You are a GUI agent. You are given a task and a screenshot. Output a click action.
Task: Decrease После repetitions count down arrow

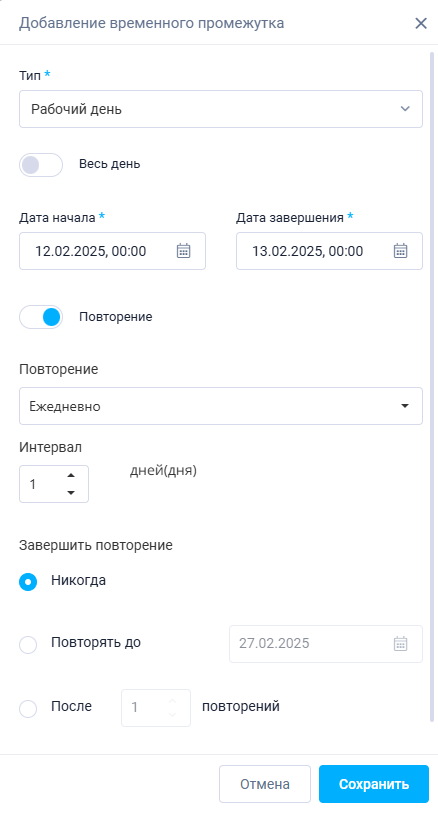[173, 715]
